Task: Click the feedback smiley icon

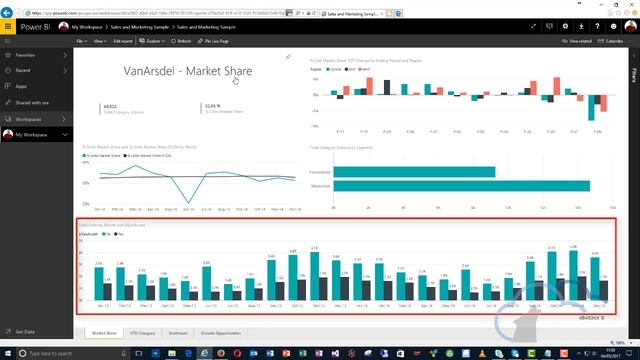Action: point(613,27)
